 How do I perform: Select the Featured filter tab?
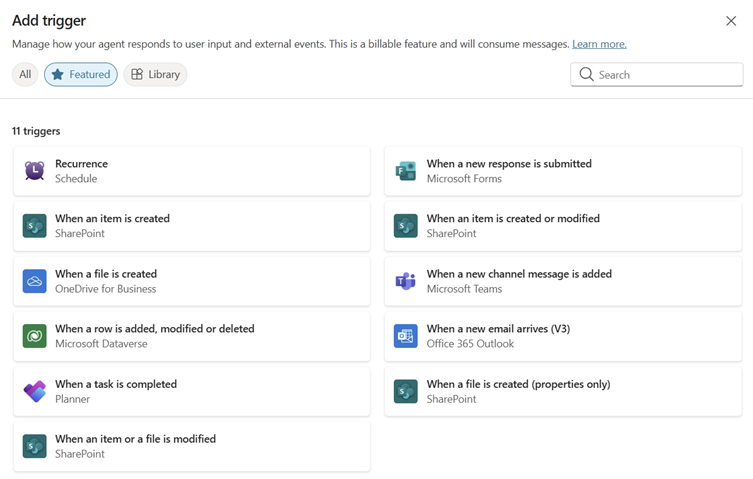pyautogui.click(x=81, y=74)
